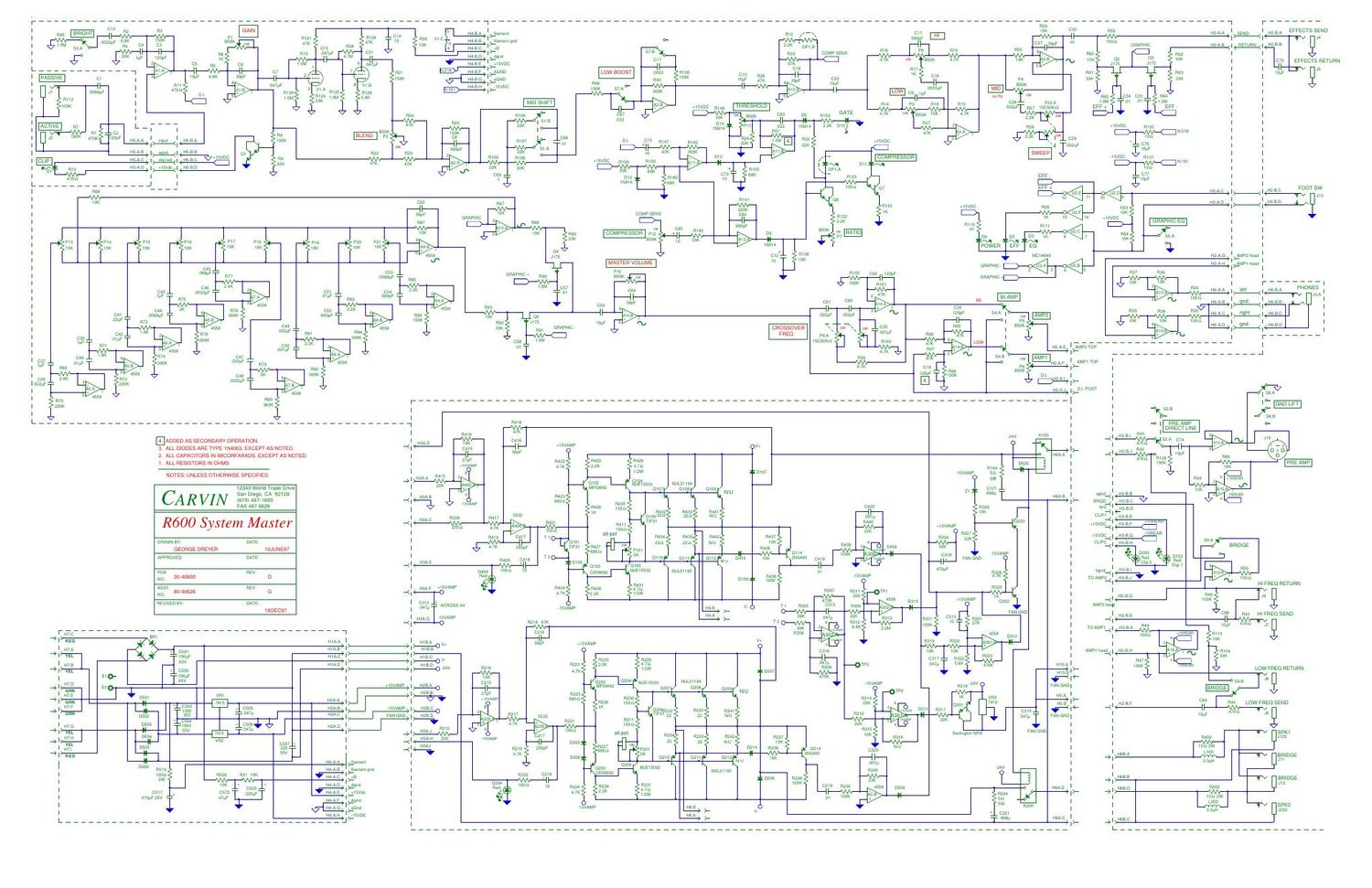Click the MID SHIFT label
Screen dimensions: 1372x888
point(539,102)
